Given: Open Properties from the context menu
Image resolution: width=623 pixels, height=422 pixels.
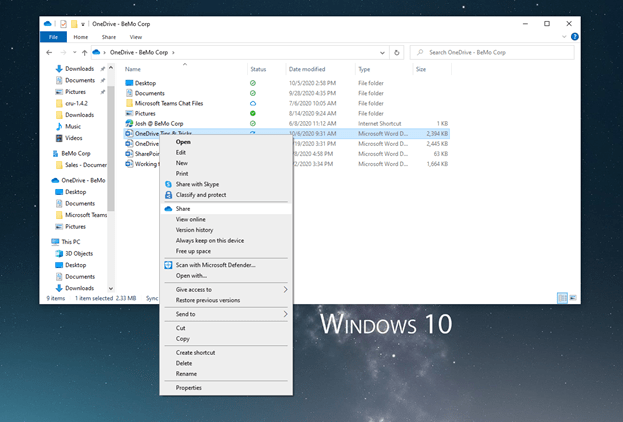Looking at the screenshot, I should point(226,388).
